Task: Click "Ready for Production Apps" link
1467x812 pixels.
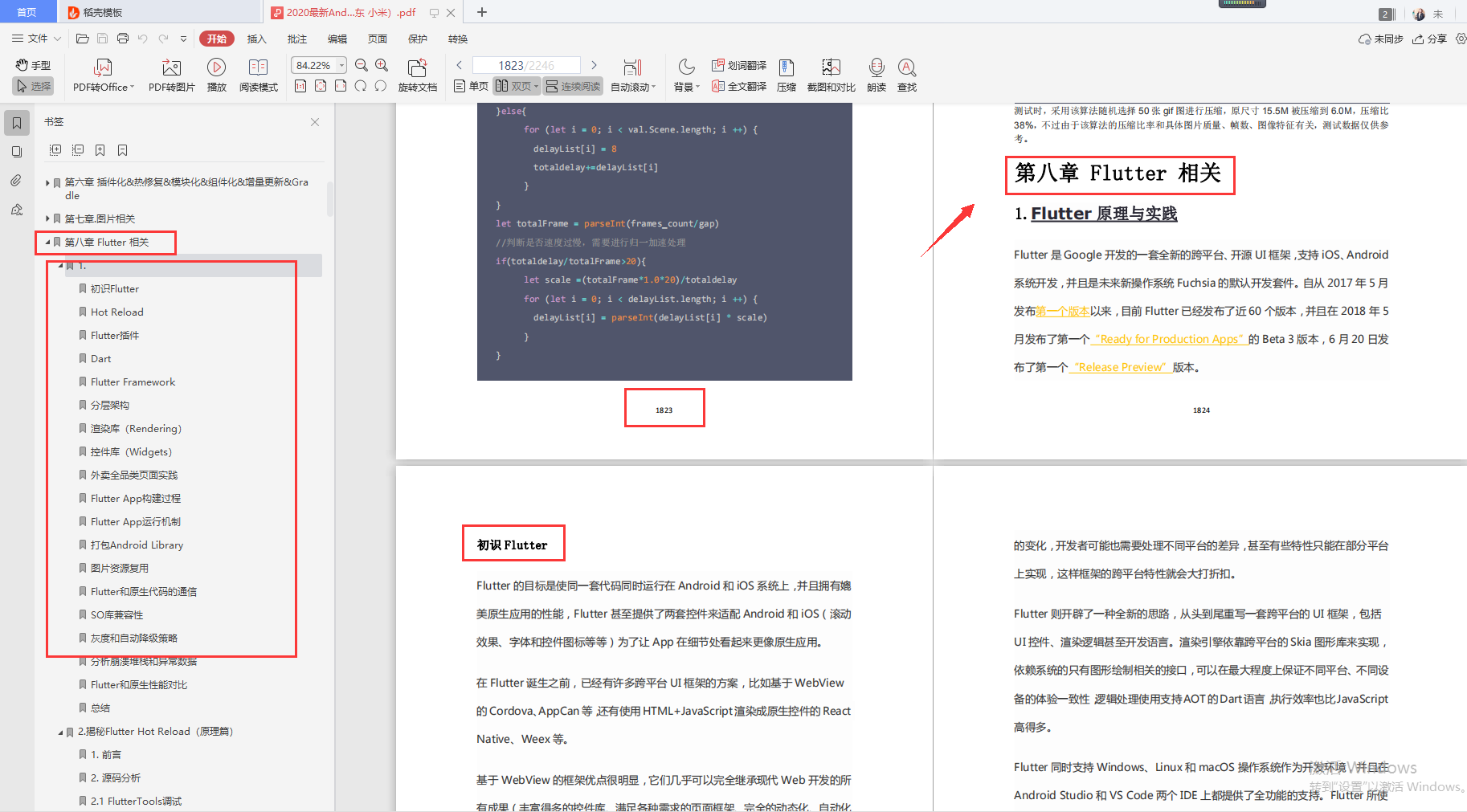Action: tap(1169, 339)
